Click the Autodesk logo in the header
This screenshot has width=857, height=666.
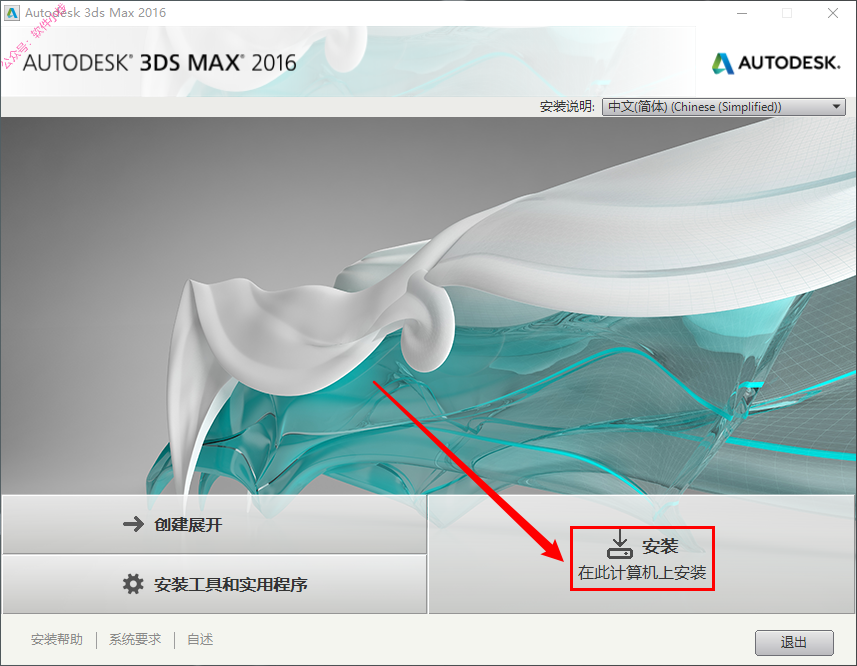(x=776, y=63)
